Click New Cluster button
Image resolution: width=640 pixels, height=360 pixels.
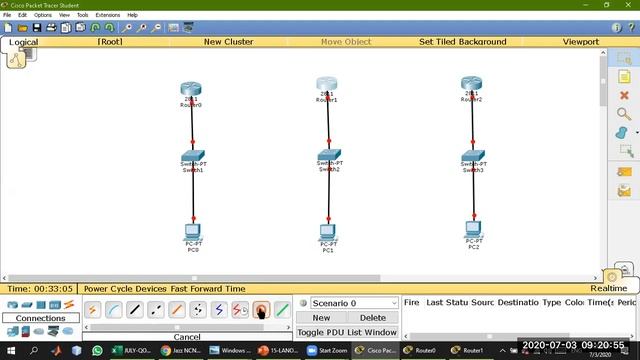tap(228, 42)
